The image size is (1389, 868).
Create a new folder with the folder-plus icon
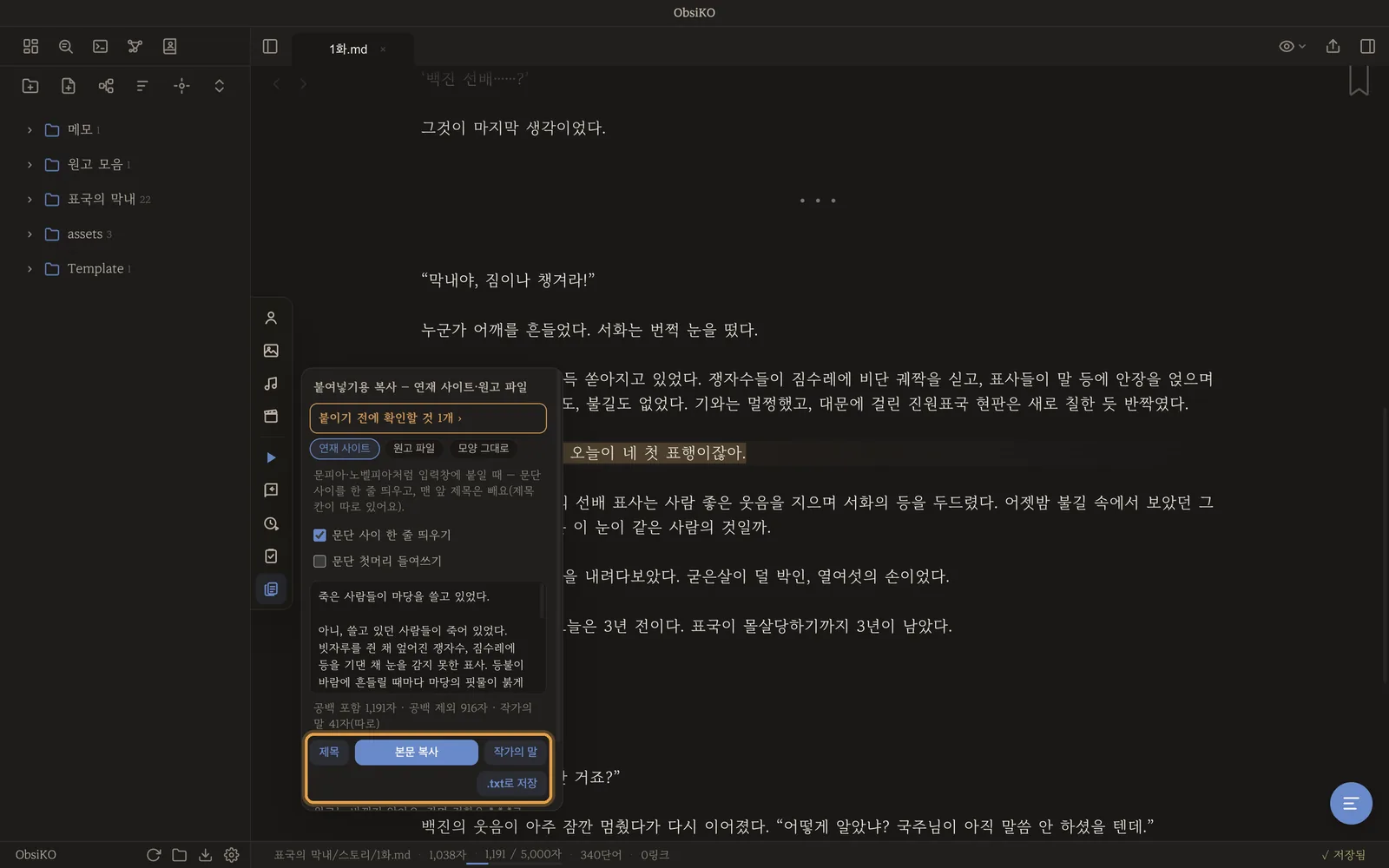click(30, 86)
